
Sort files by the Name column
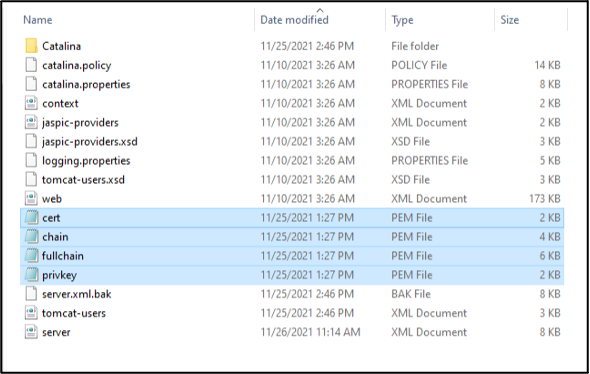tap(38, 20)
